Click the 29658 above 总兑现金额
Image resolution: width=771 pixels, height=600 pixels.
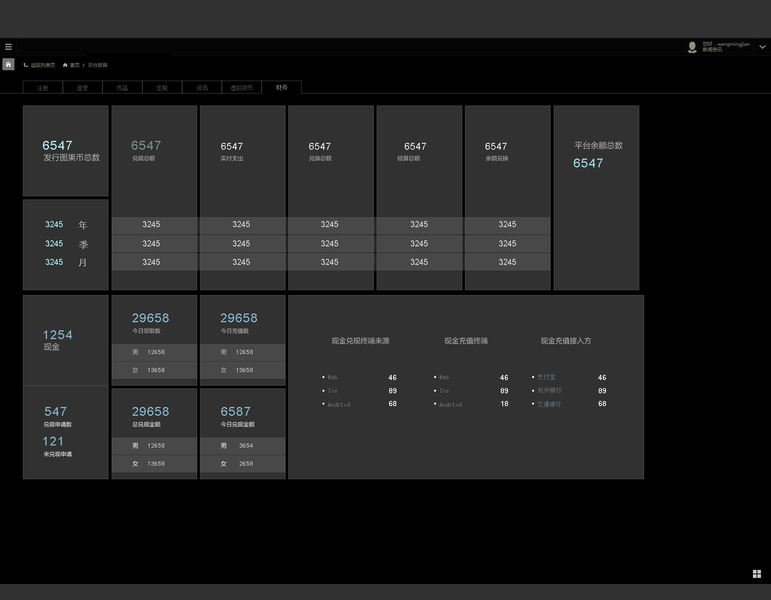pos(150,412)
